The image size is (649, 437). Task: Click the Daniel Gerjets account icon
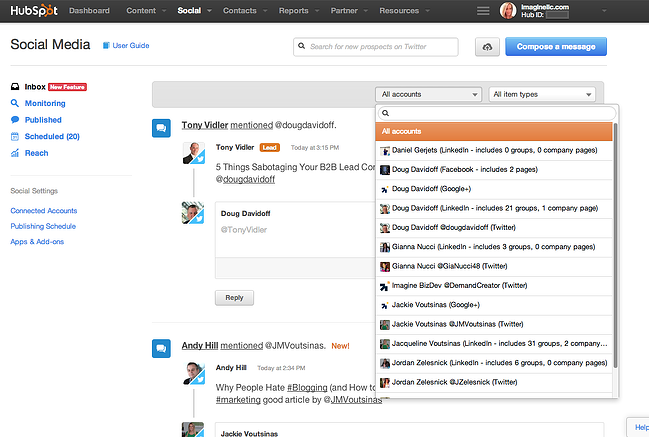[x=385, y=151]
